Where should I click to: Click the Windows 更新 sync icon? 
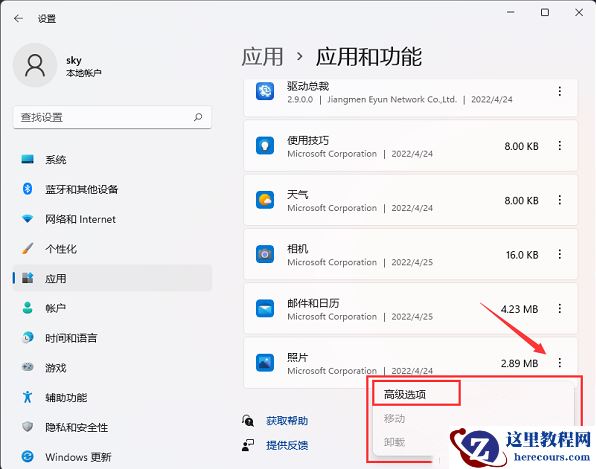27,456
